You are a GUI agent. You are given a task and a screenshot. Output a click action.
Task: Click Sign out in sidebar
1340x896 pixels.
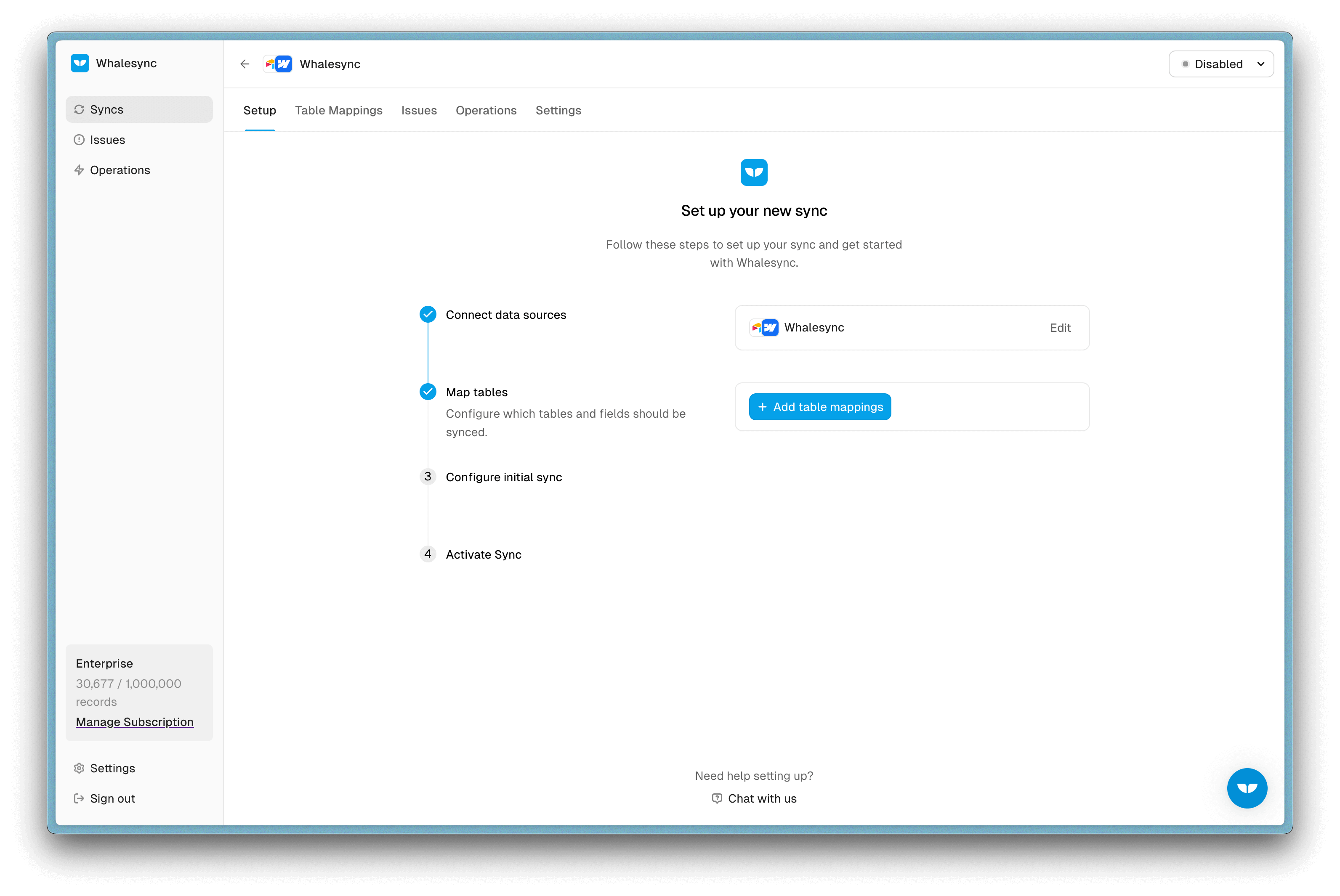[x=112, y=798]
